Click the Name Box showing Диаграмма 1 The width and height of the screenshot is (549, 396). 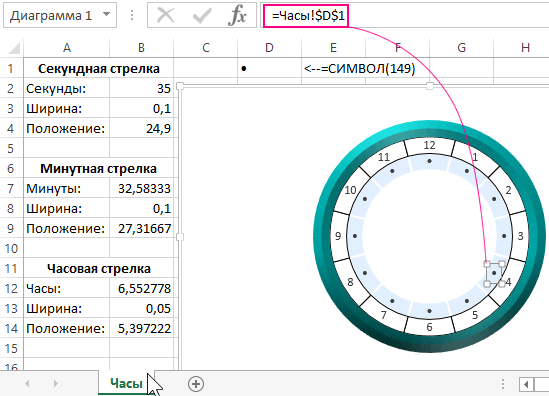[60, 15]
